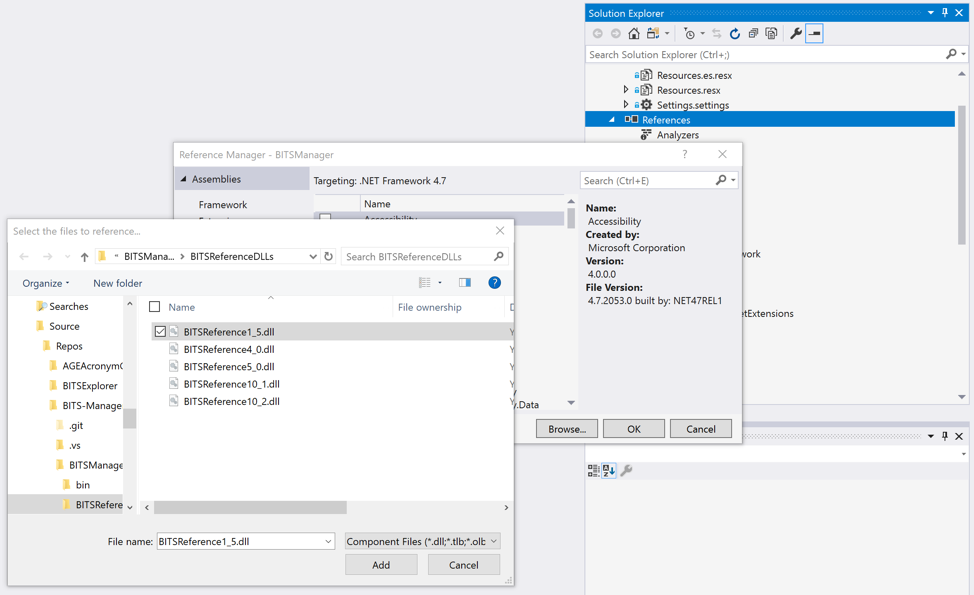
Task: Click the blue help icon in file dialog
Action: [x=494, y=283]
